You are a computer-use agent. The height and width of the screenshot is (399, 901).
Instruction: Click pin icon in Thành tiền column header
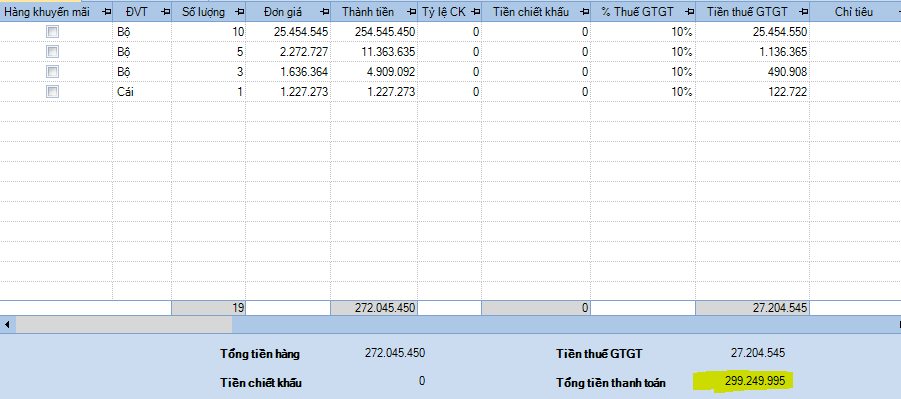411,12
